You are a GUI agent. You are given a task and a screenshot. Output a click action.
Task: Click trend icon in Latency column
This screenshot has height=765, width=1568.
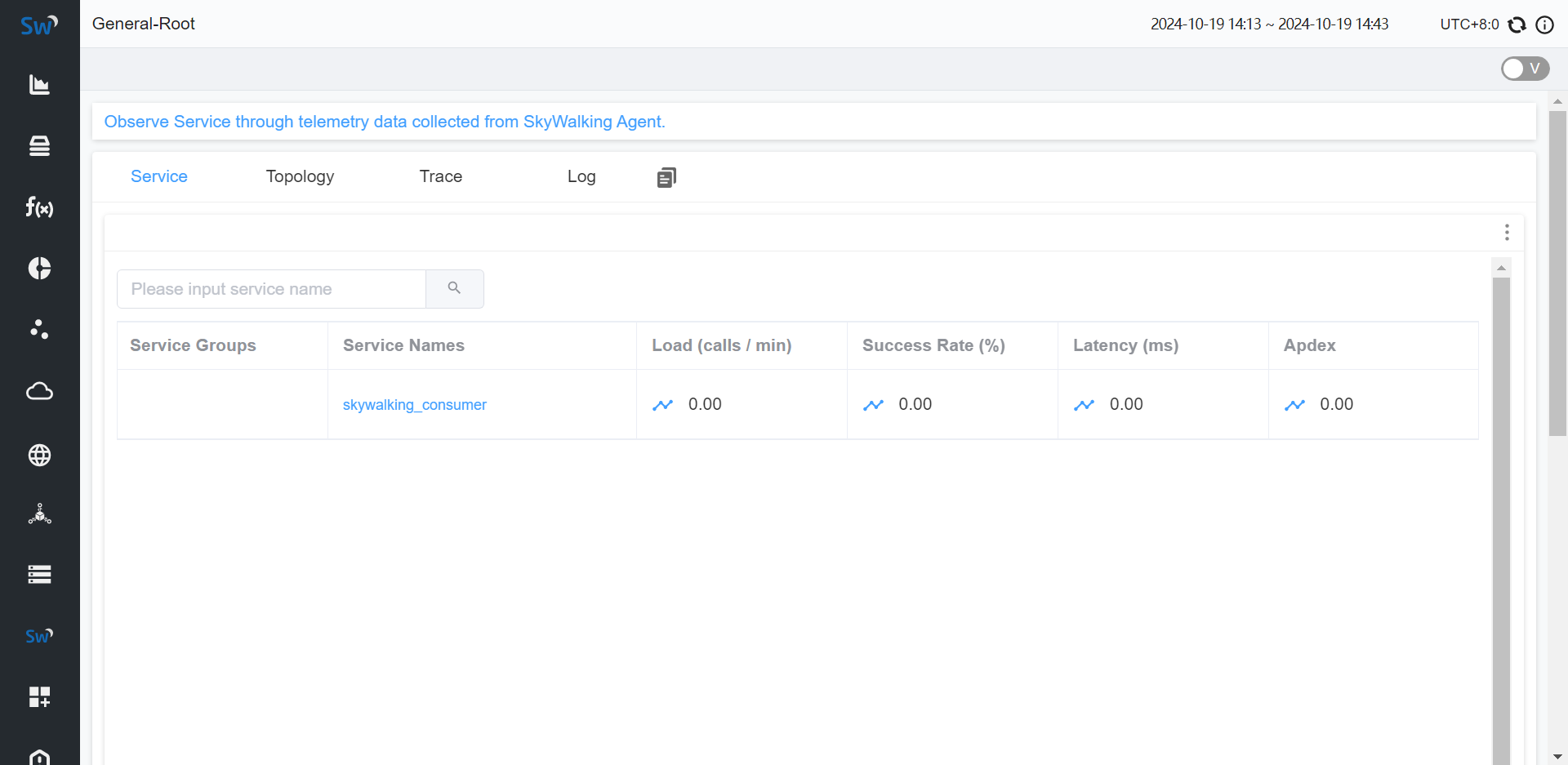point(1084,405)
